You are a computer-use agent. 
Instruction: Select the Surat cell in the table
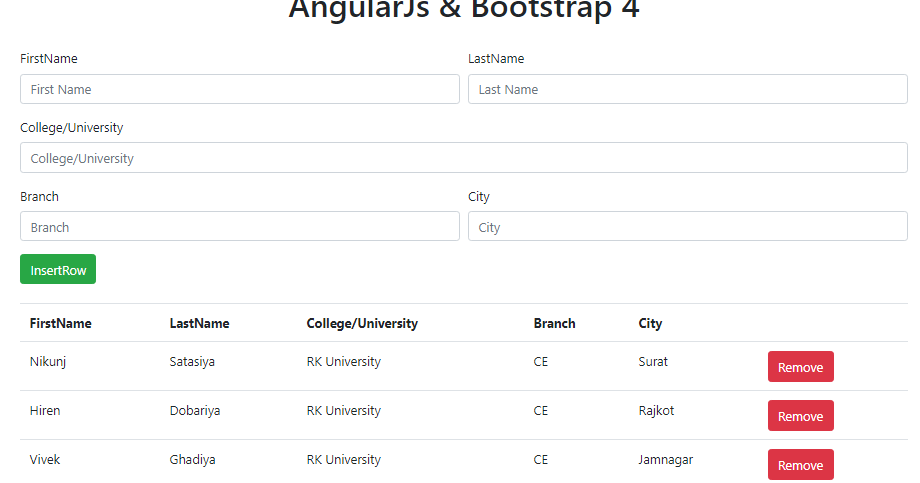(653, 362)
